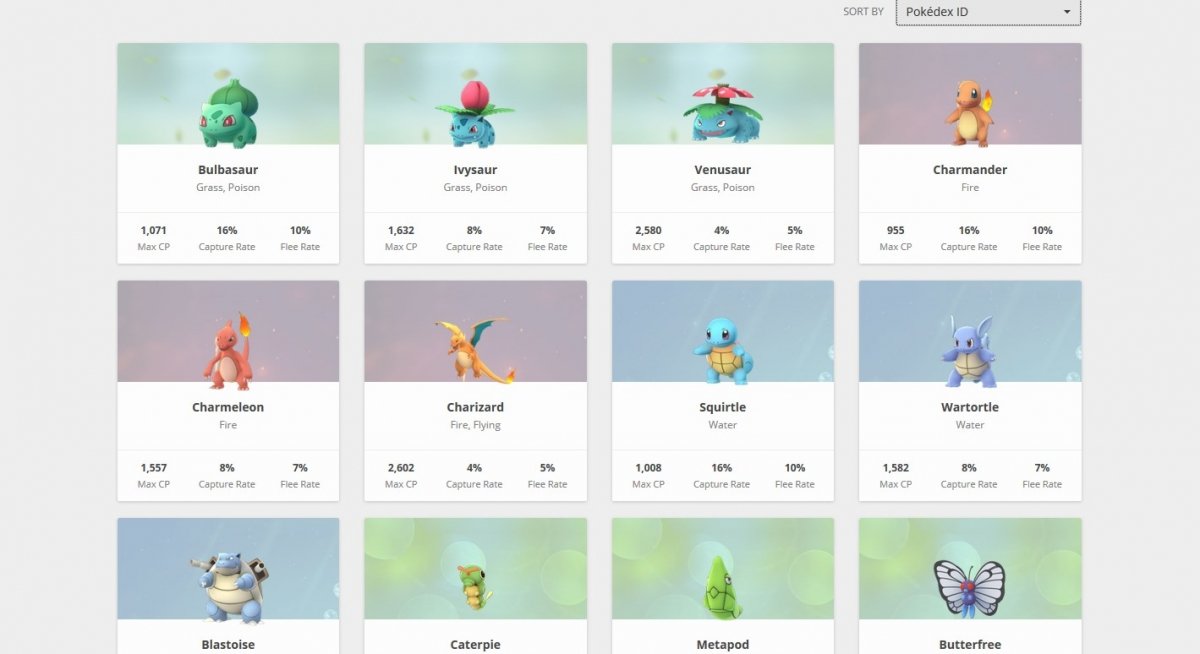
Task: Click the SORT BY label
Action: [x=863, y=12]
